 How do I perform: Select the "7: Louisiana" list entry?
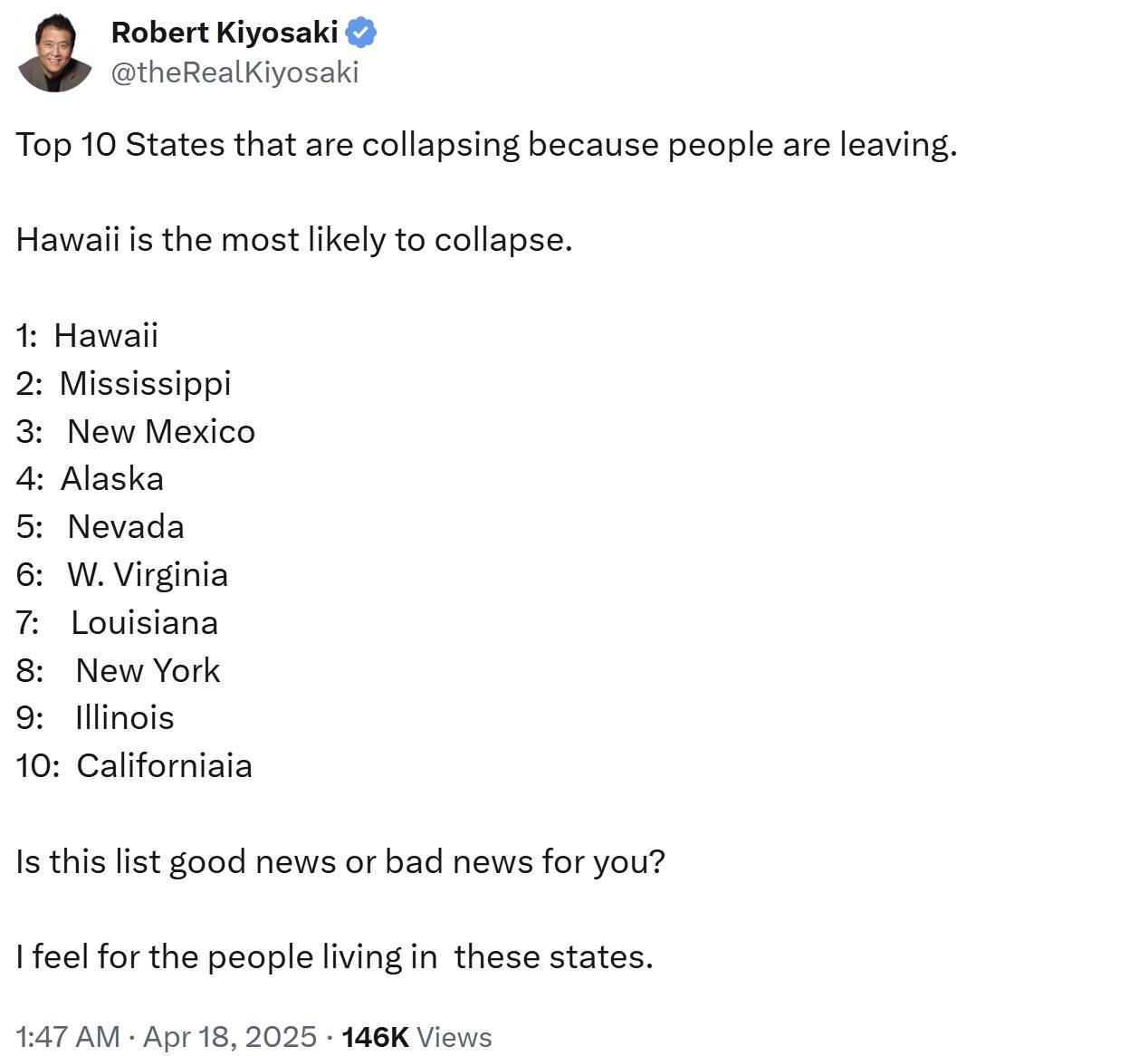[x=117, y=622]
